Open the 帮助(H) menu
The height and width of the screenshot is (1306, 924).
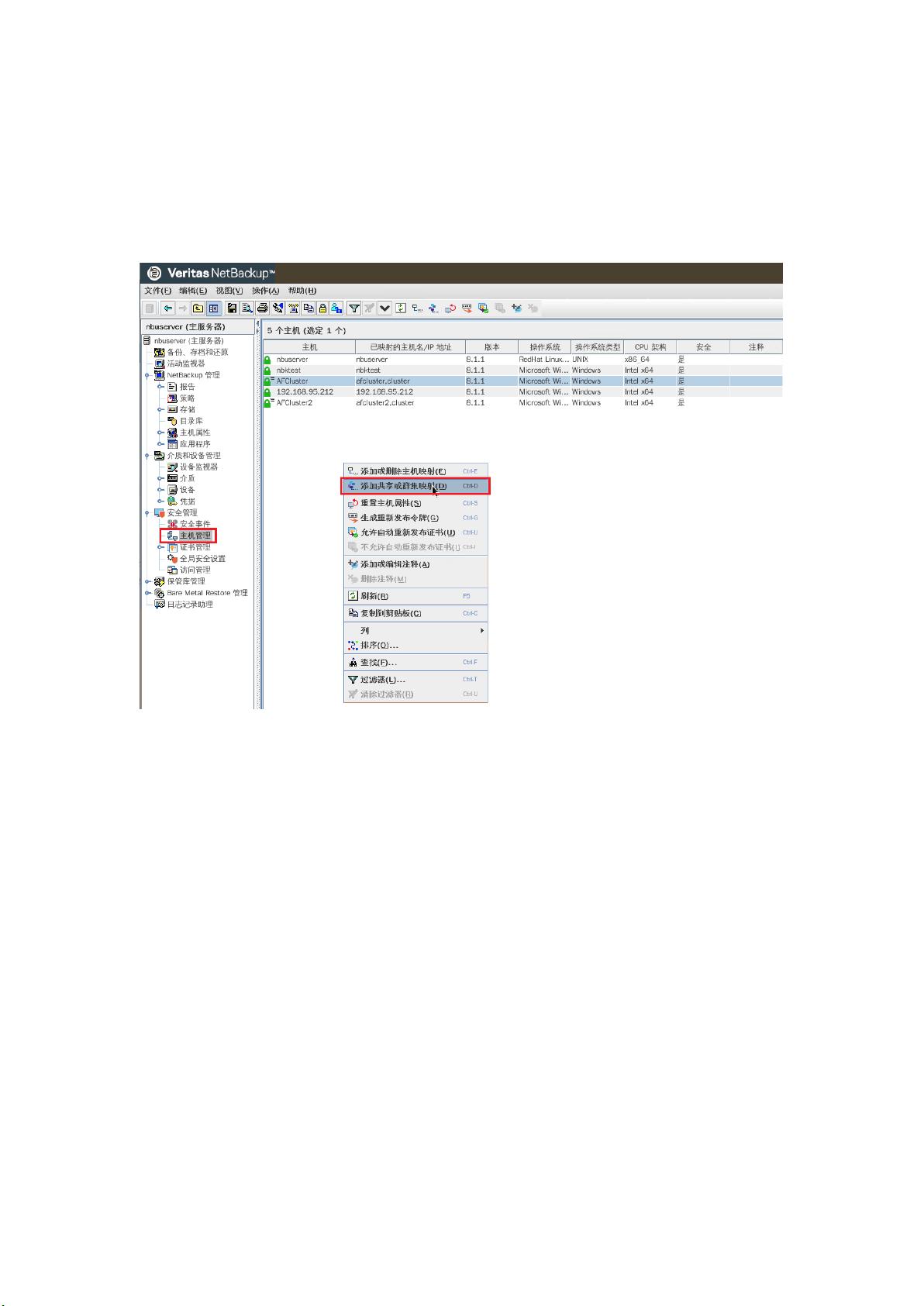click(x=302, y=291)
